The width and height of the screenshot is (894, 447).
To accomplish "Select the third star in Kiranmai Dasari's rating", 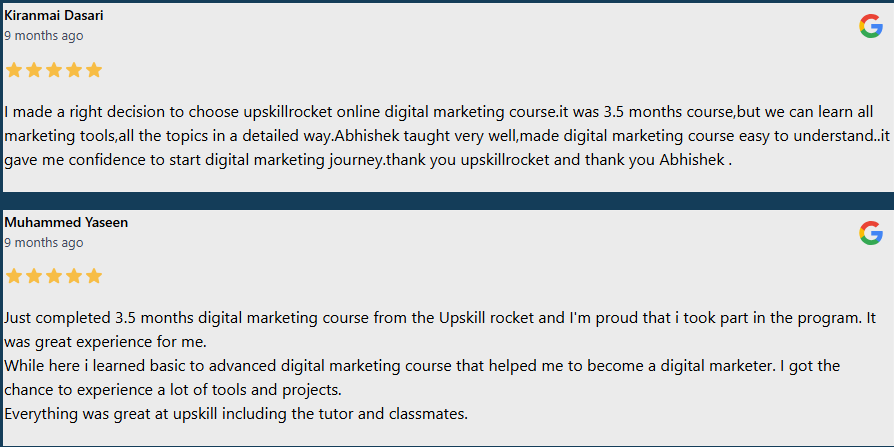I will [54, 70].
